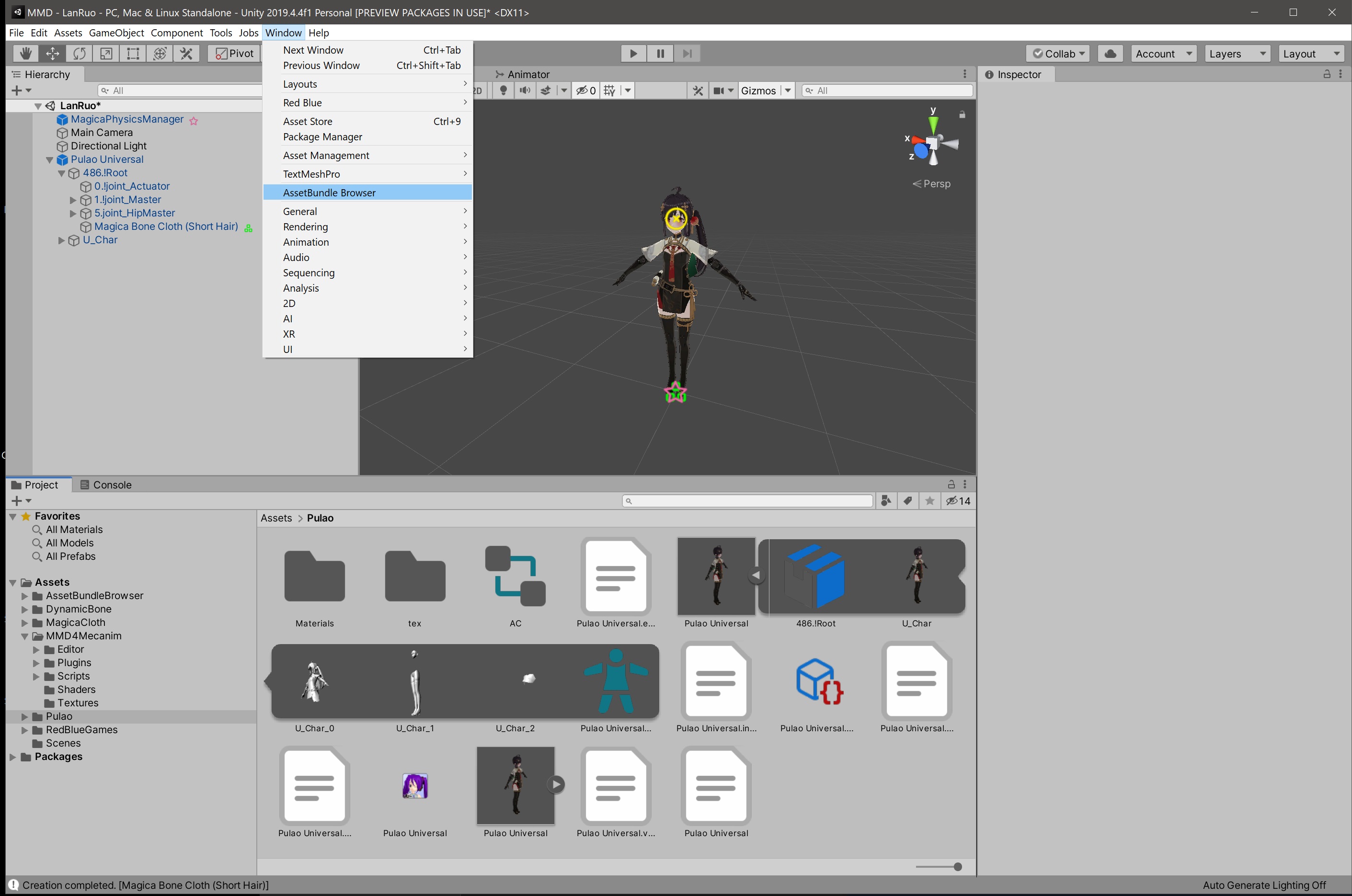
Task: Toggle scene audio speaker icon
Action: click(525, 91)
